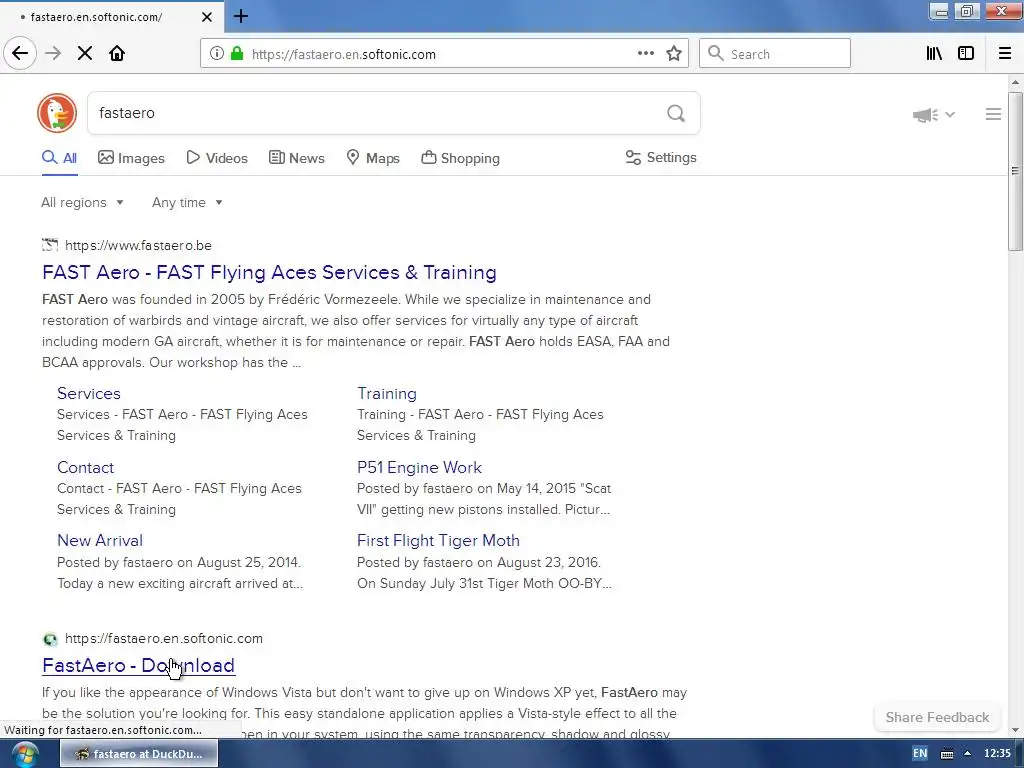Click the green secure connection padlock
1024x768 pixels.
pos(237,54)
